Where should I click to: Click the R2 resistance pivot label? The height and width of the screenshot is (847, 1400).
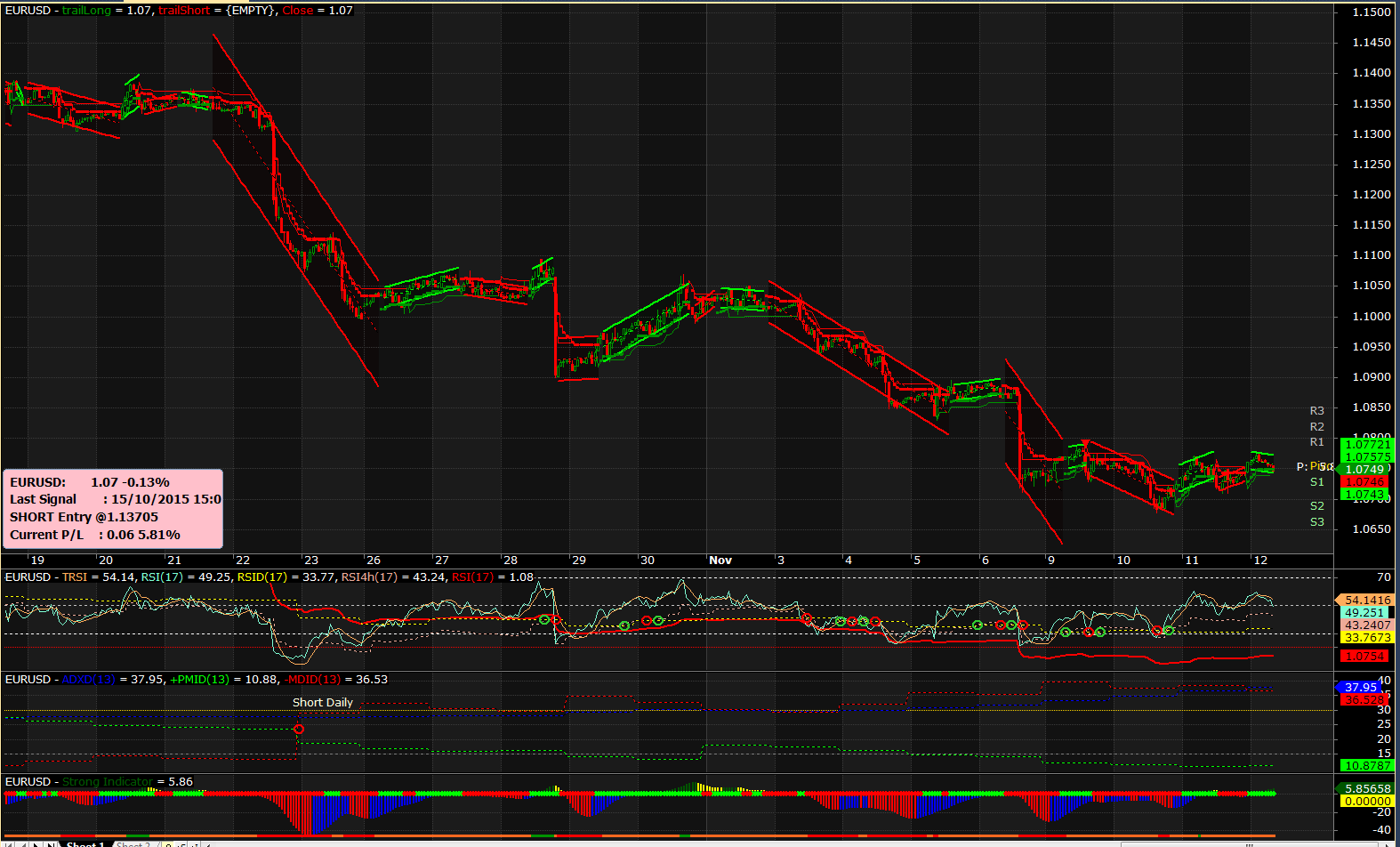(1316, 426)
